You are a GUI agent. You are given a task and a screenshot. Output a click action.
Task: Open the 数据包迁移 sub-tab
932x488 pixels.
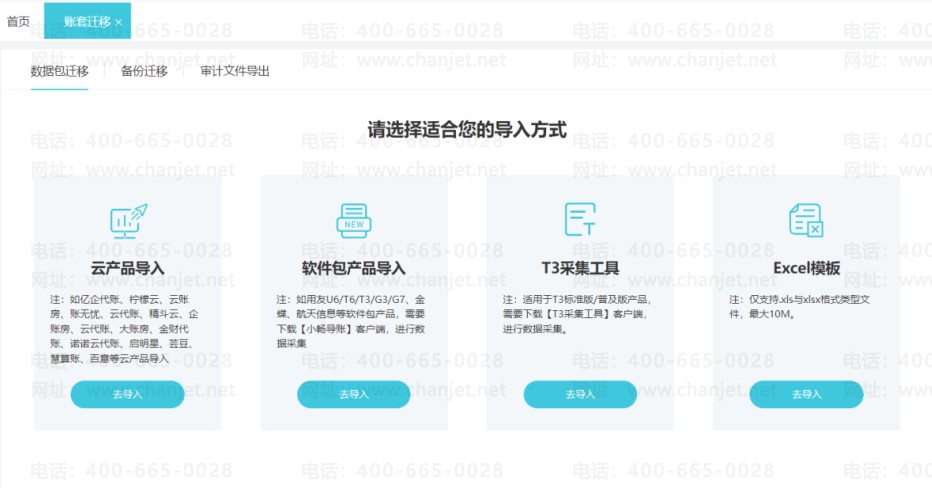(x=59, y=71)
